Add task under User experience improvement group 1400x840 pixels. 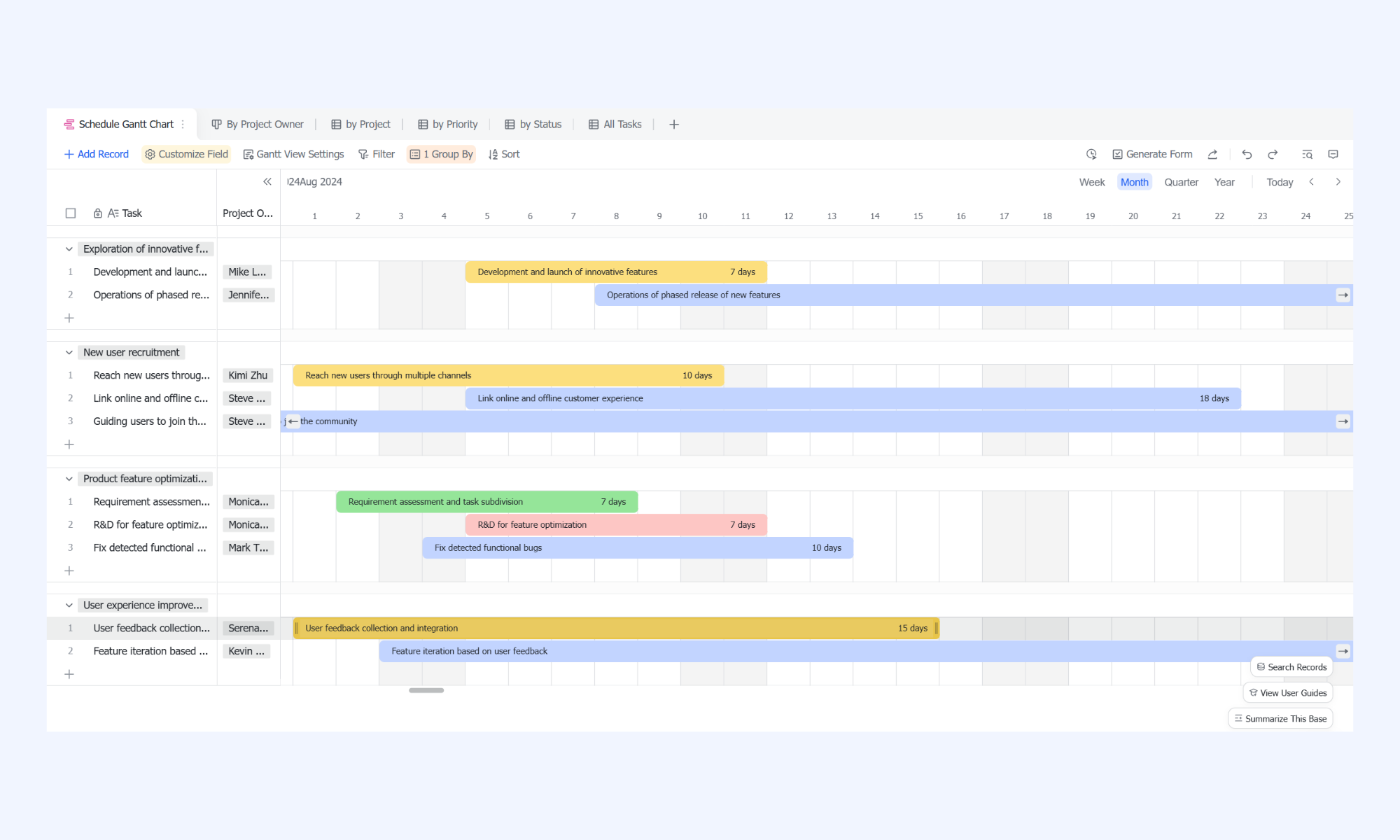tap(69, 674)
